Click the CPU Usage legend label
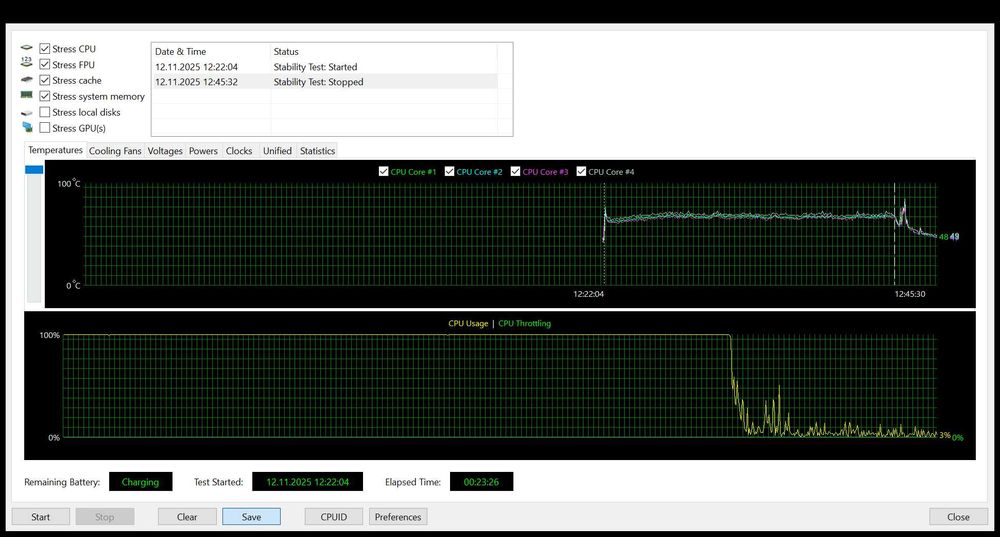Image resolution: width=1000 pixels, height=537 pixels. coord(468,323)
